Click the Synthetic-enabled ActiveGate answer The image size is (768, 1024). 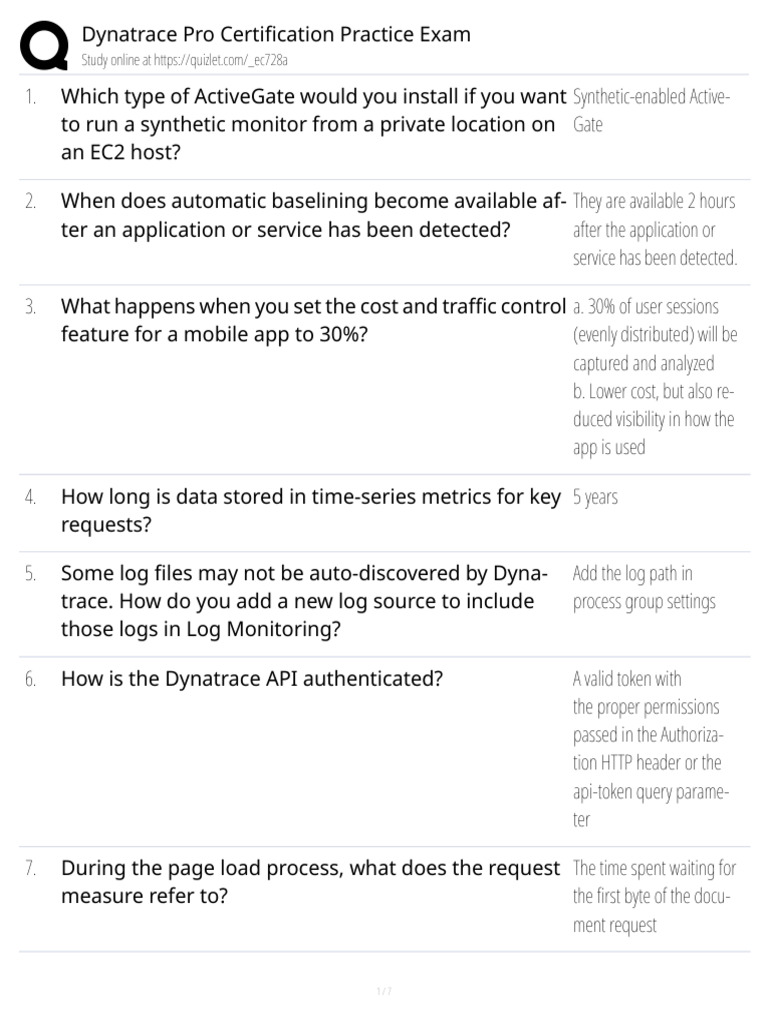pyautogui.click(x=651, y=110)
